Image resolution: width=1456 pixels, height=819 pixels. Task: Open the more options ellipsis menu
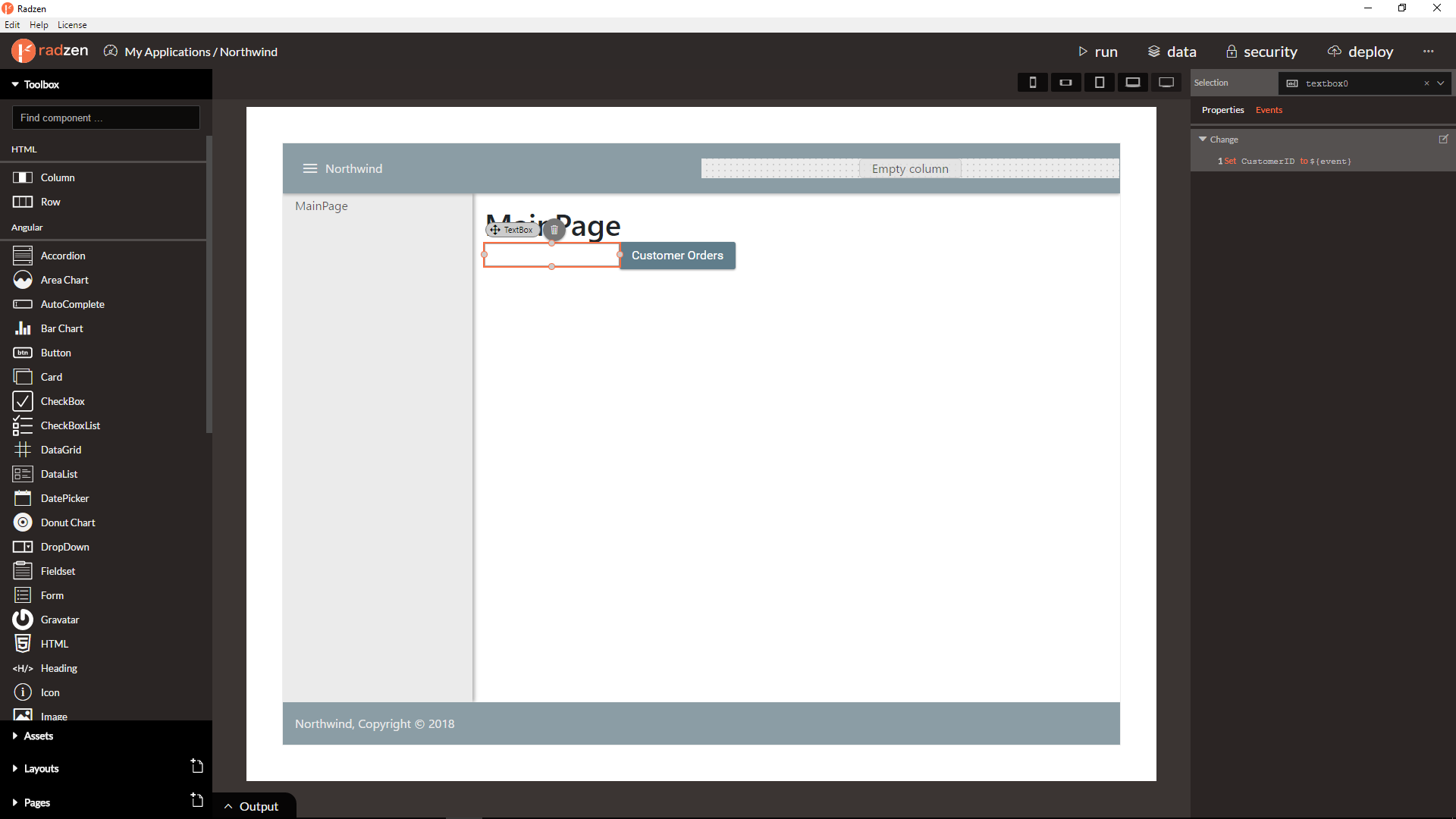[1428, 52]
